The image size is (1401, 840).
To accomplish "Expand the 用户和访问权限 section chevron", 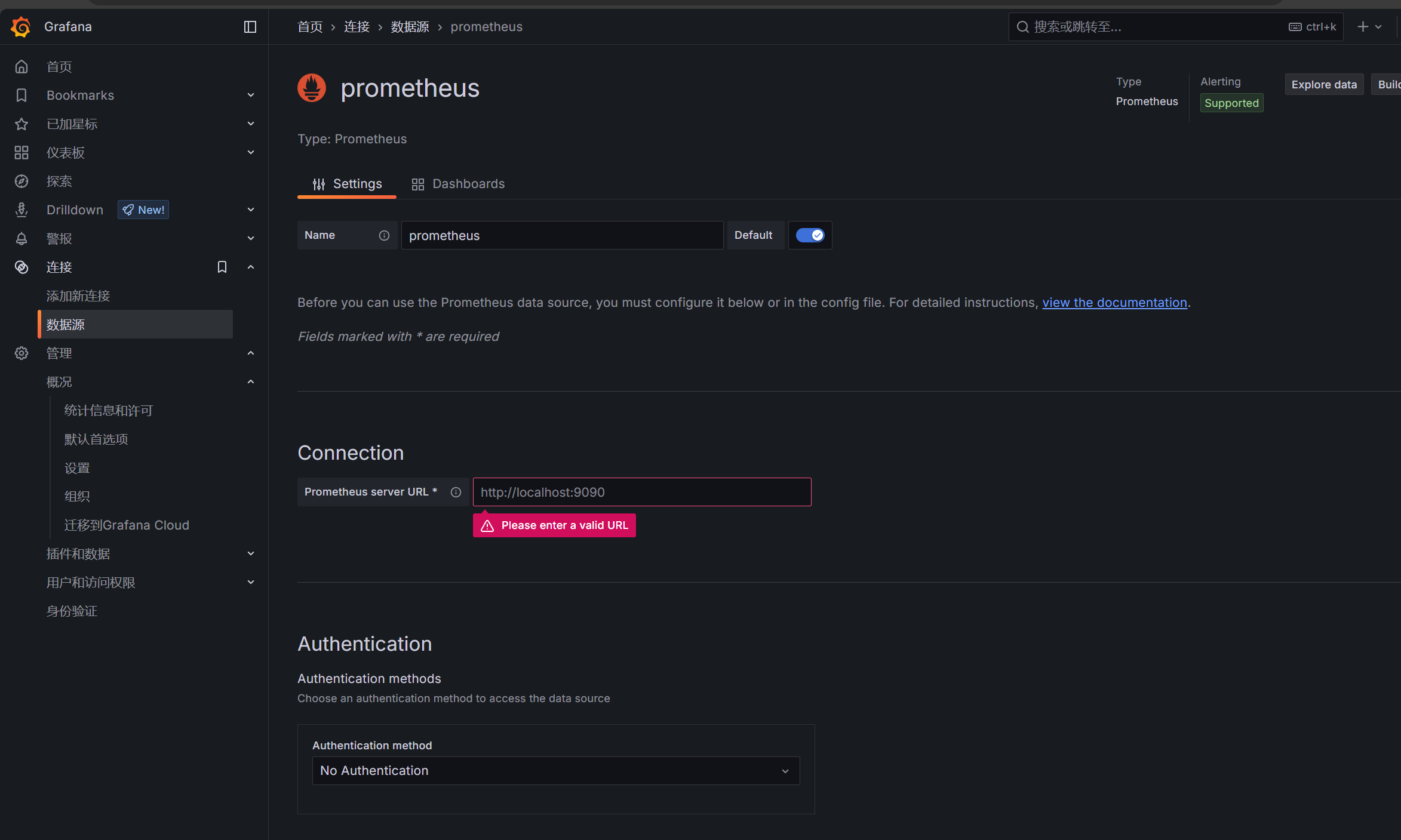I will (x=251, y=582).
